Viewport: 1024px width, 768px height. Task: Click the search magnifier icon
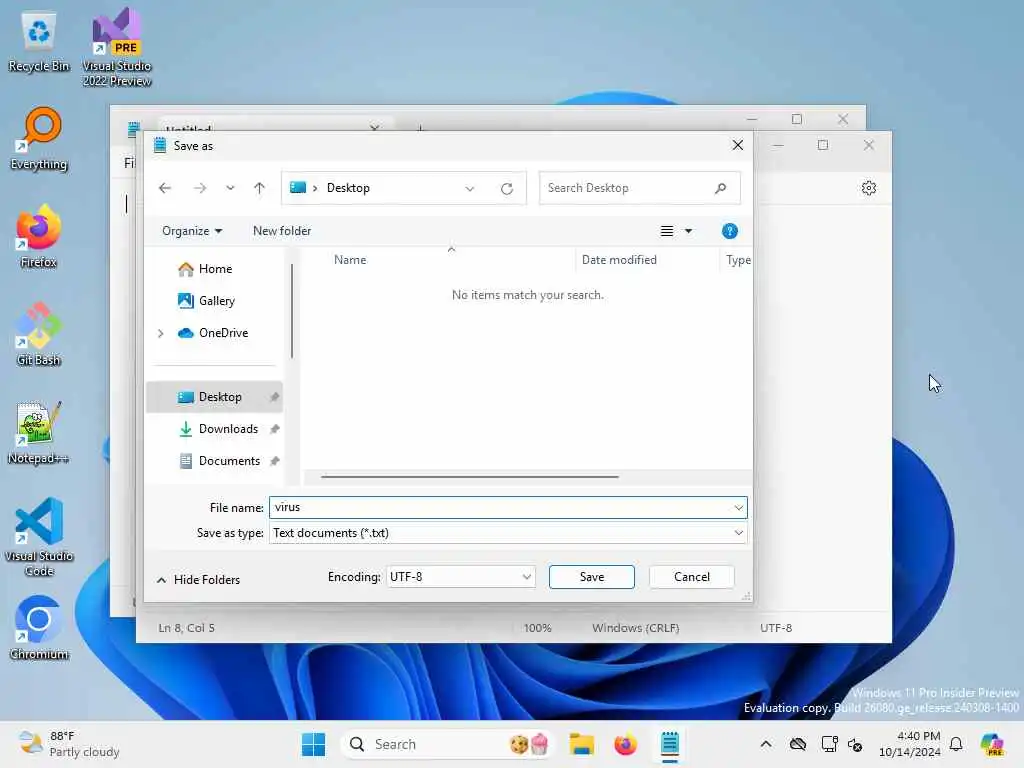coord(720,188)
